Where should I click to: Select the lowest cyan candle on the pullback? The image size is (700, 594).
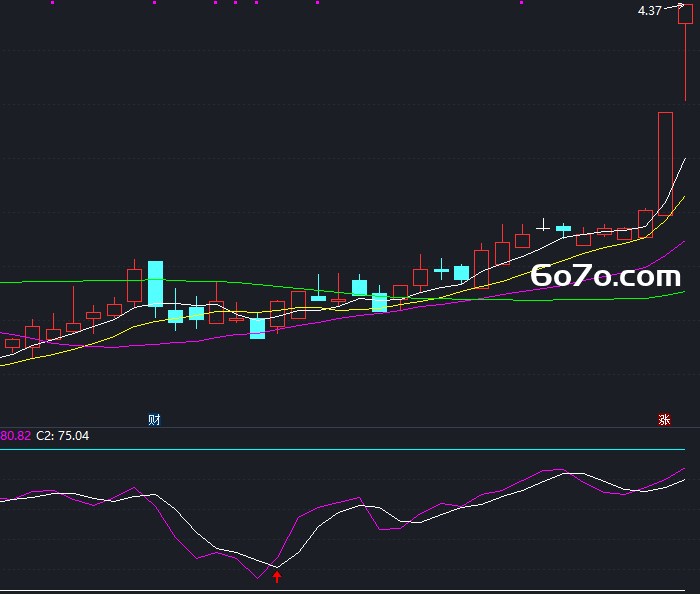point(257,328)
